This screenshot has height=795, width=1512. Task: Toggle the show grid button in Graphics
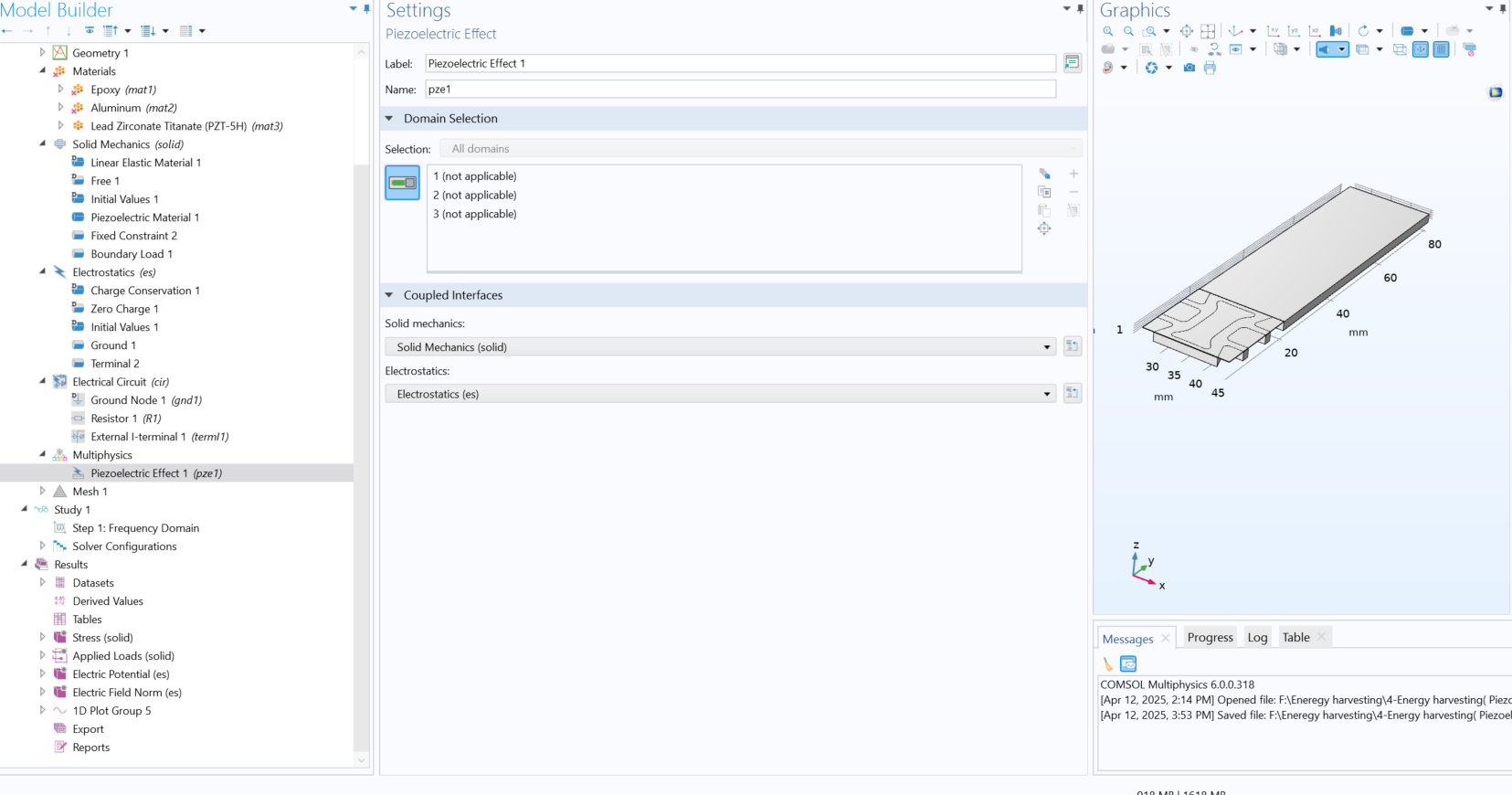point(1441,49)
